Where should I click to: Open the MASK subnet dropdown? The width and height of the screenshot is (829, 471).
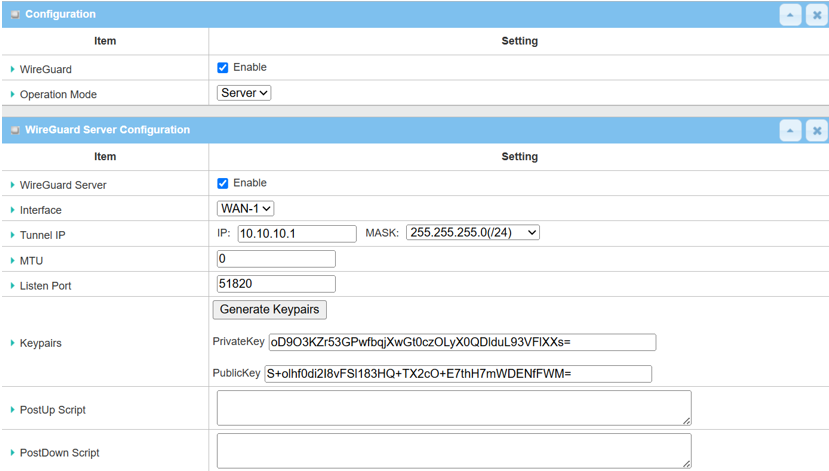[x=472, y=233]
